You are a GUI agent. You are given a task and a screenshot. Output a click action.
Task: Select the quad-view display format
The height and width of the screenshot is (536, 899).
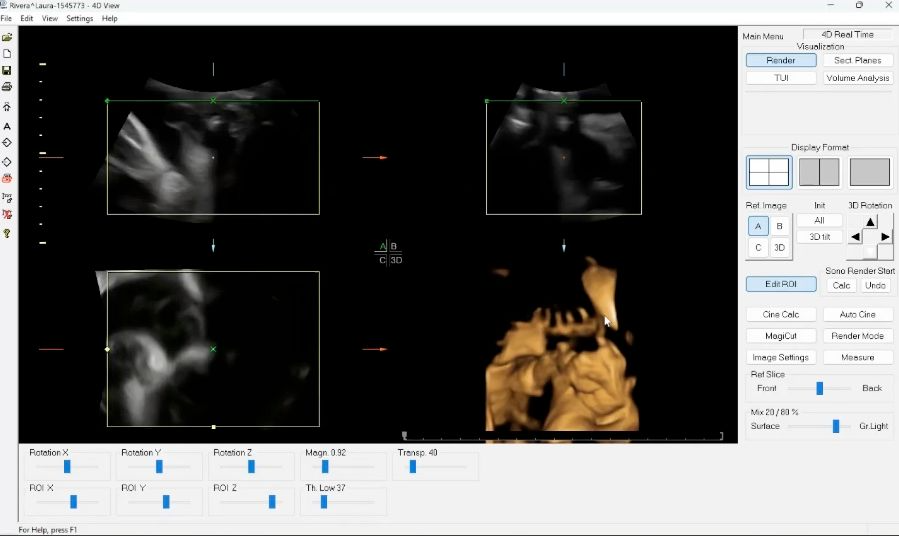point(768,172)
